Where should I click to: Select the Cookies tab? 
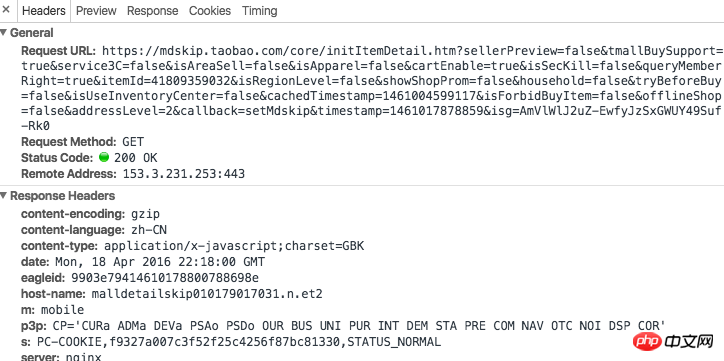pos(210,11)
